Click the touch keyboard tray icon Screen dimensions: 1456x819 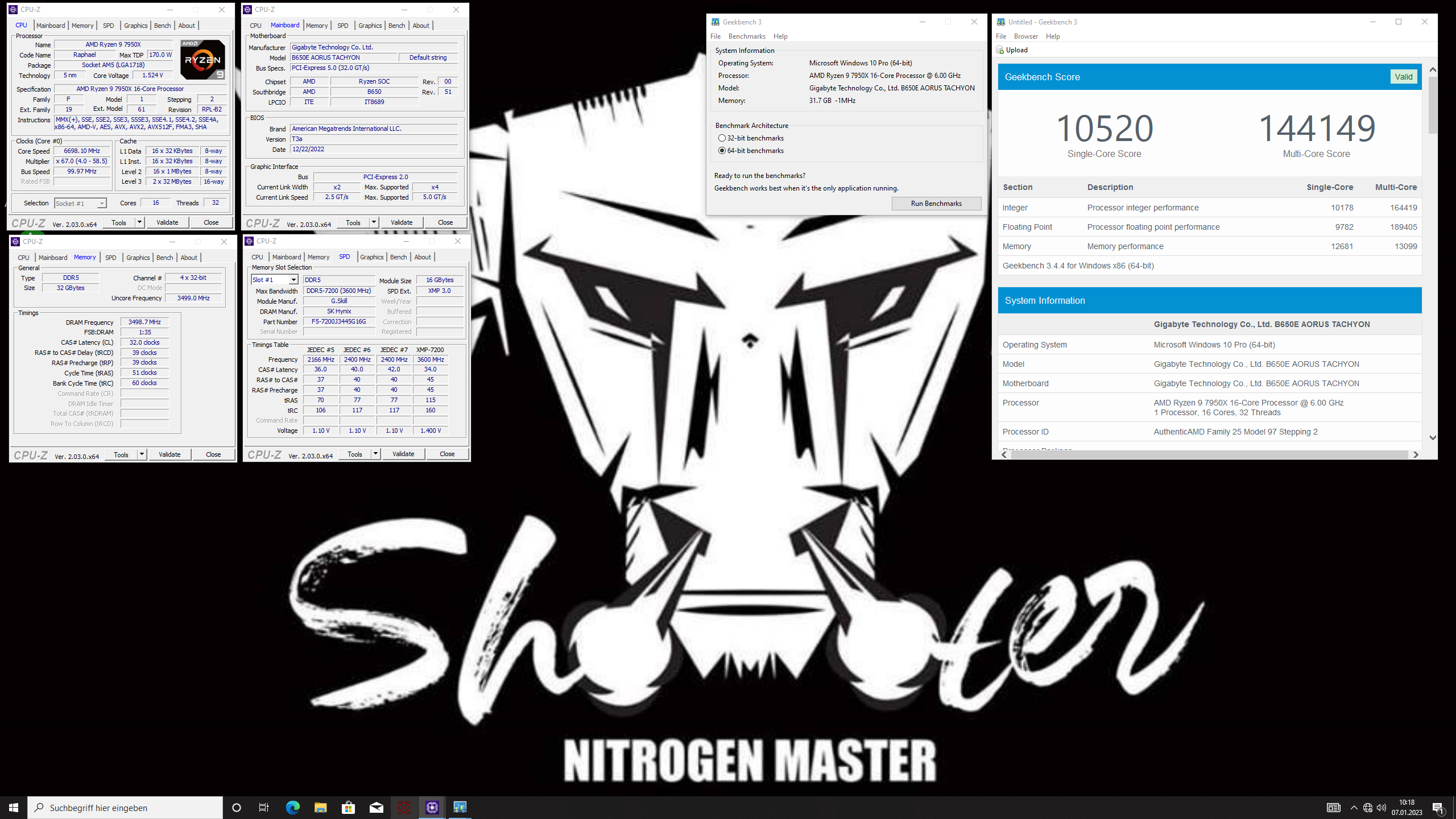1334,808
